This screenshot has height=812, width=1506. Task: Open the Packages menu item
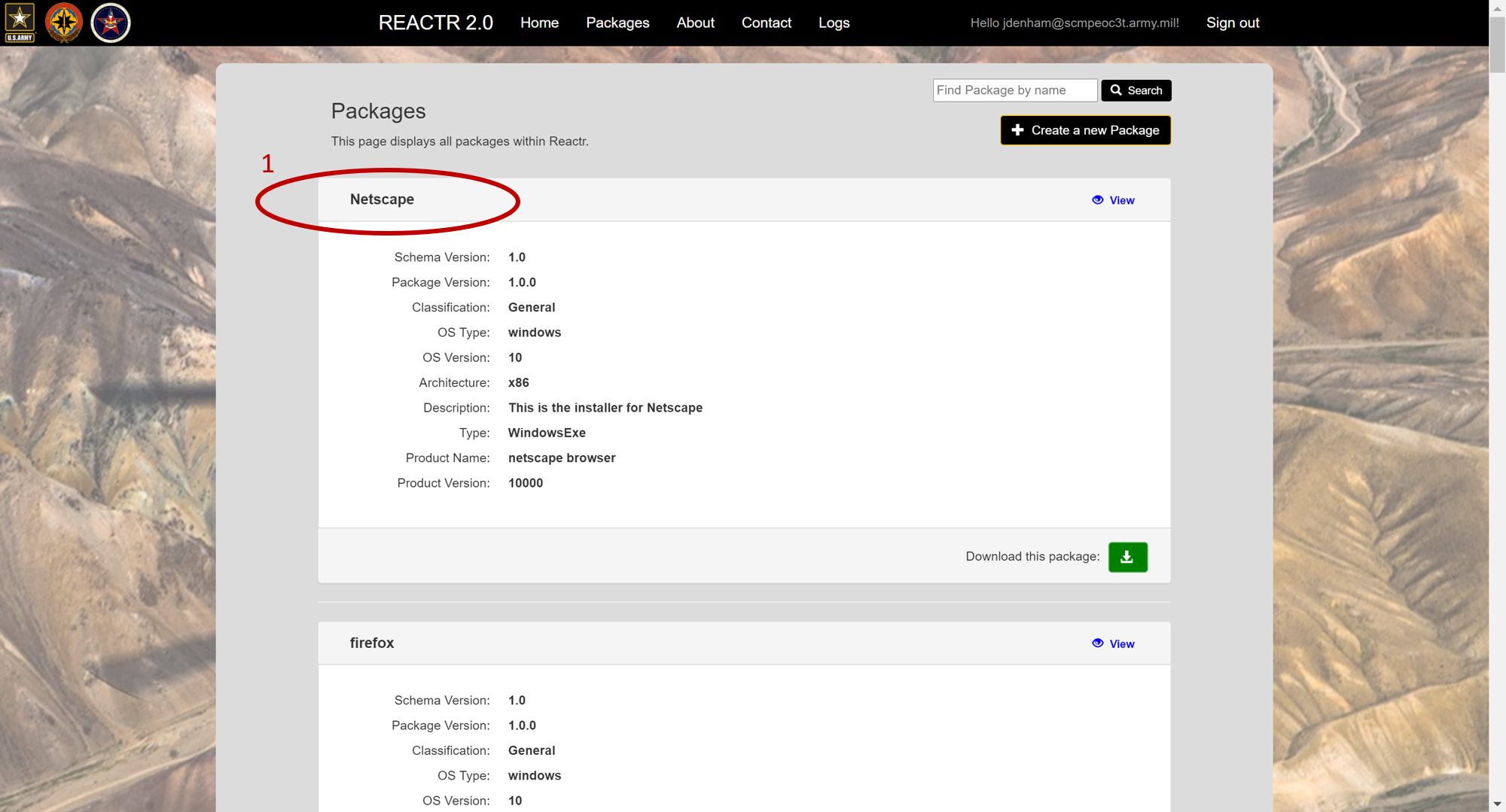[617, 23]
